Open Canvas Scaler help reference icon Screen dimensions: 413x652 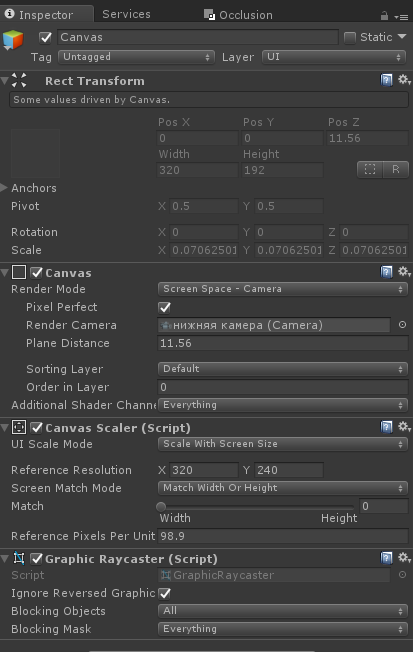386,427
